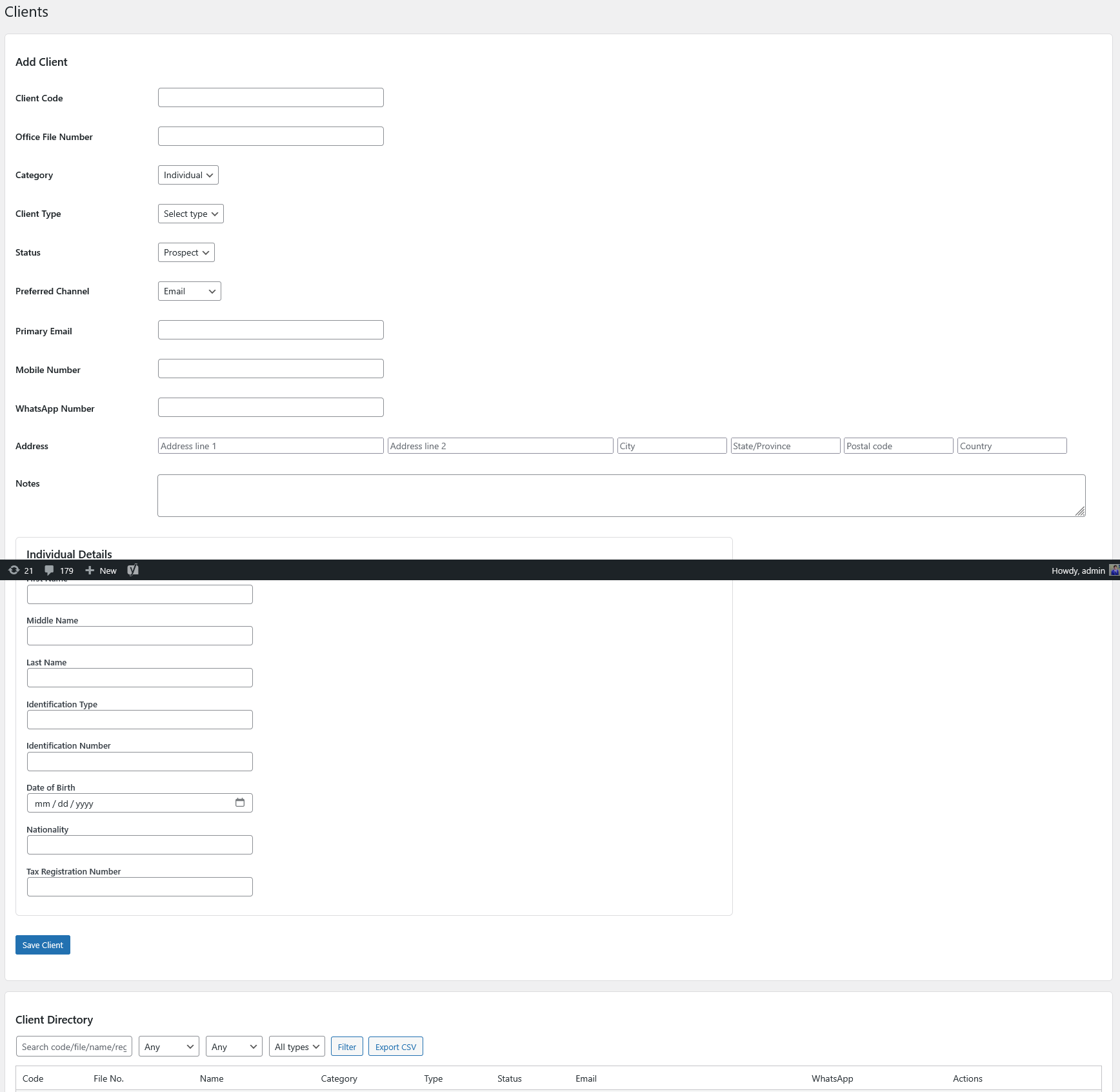Open the Client Type Select type dropdown
The height and width of the screenshot is (1092, 1120).
(x=191, y=214)
